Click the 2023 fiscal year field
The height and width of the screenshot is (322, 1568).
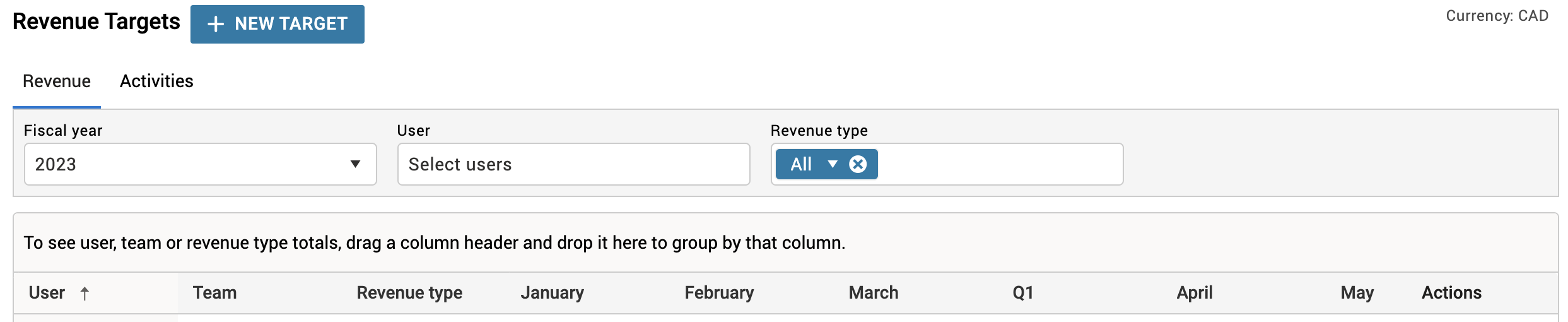point(201,164)
